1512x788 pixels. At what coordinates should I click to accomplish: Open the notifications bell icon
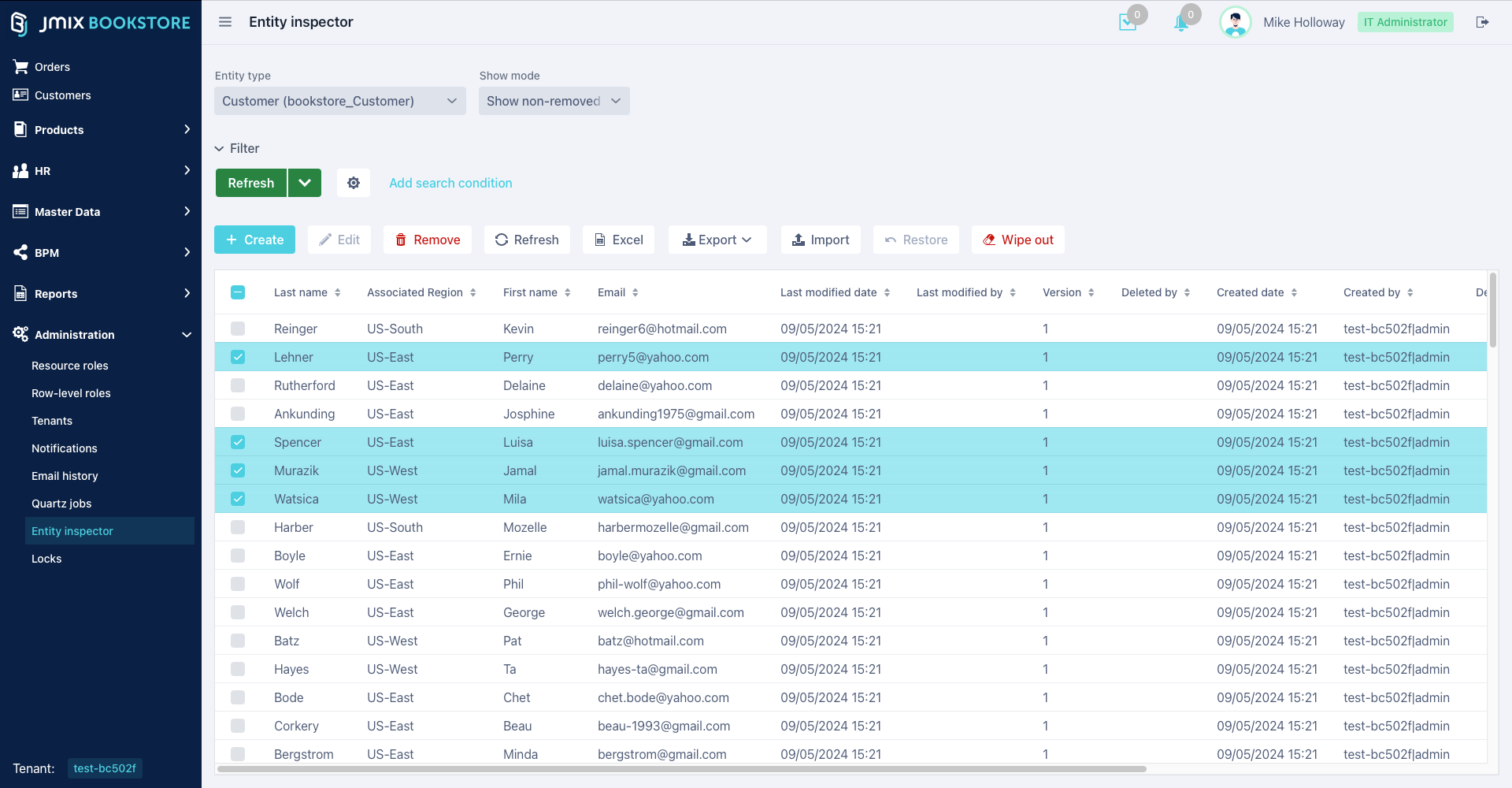pyautogui.click(x=1181, y=22)
